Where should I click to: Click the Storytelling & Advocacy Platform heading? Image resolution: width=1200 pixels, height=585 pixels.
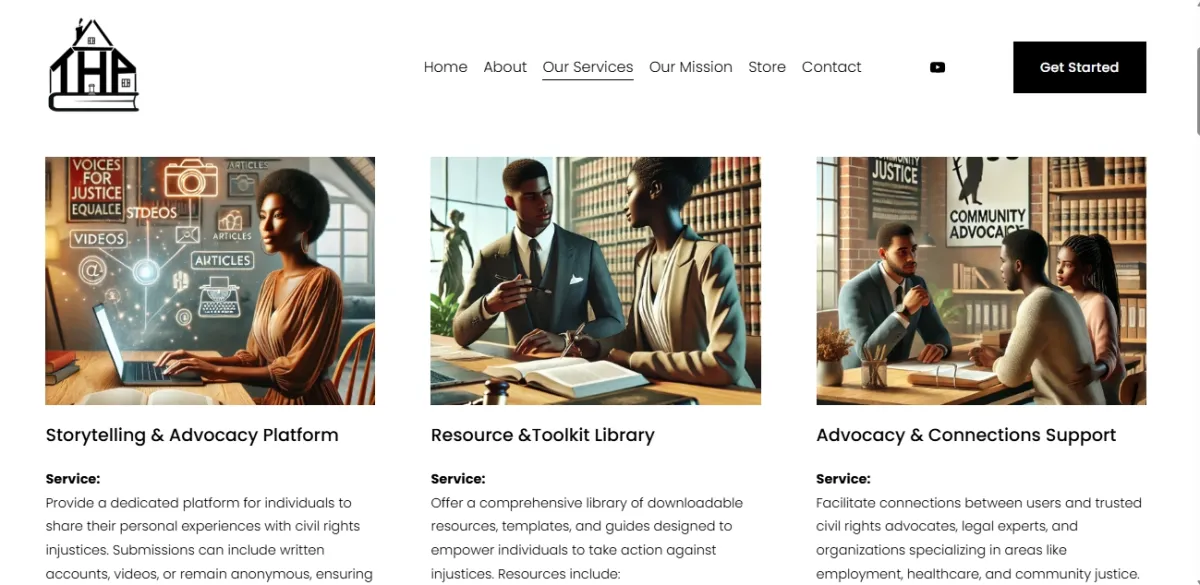[192, 435]
